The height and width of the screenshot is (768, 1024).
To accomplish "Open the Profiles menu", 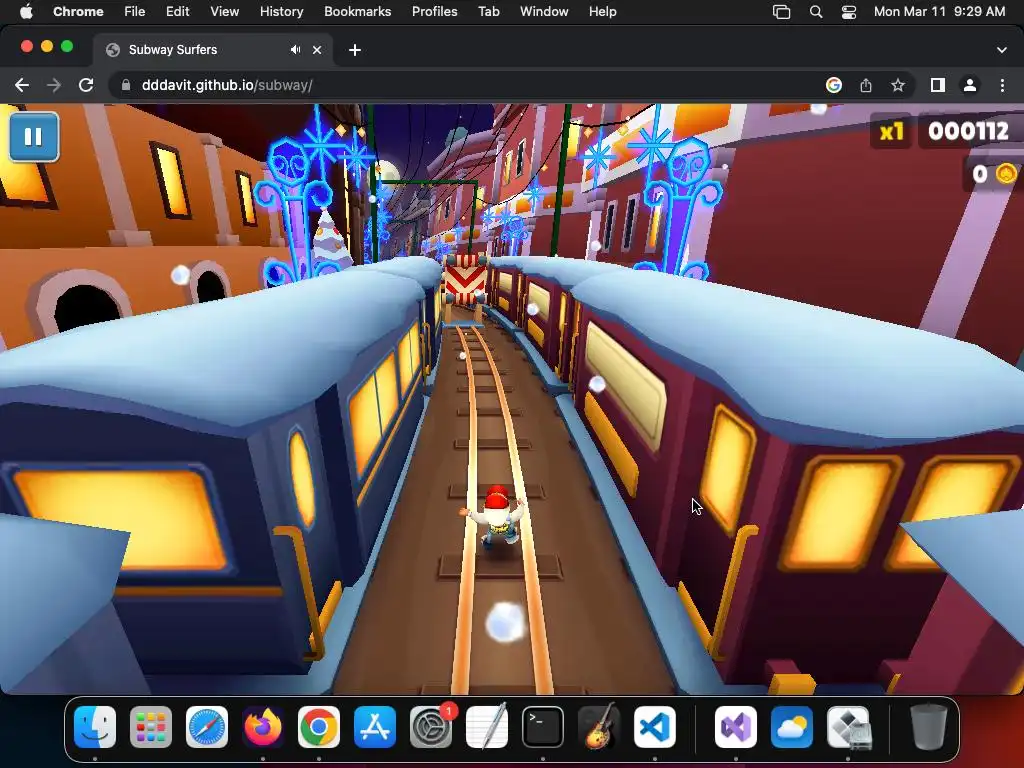I will [434, 11].
